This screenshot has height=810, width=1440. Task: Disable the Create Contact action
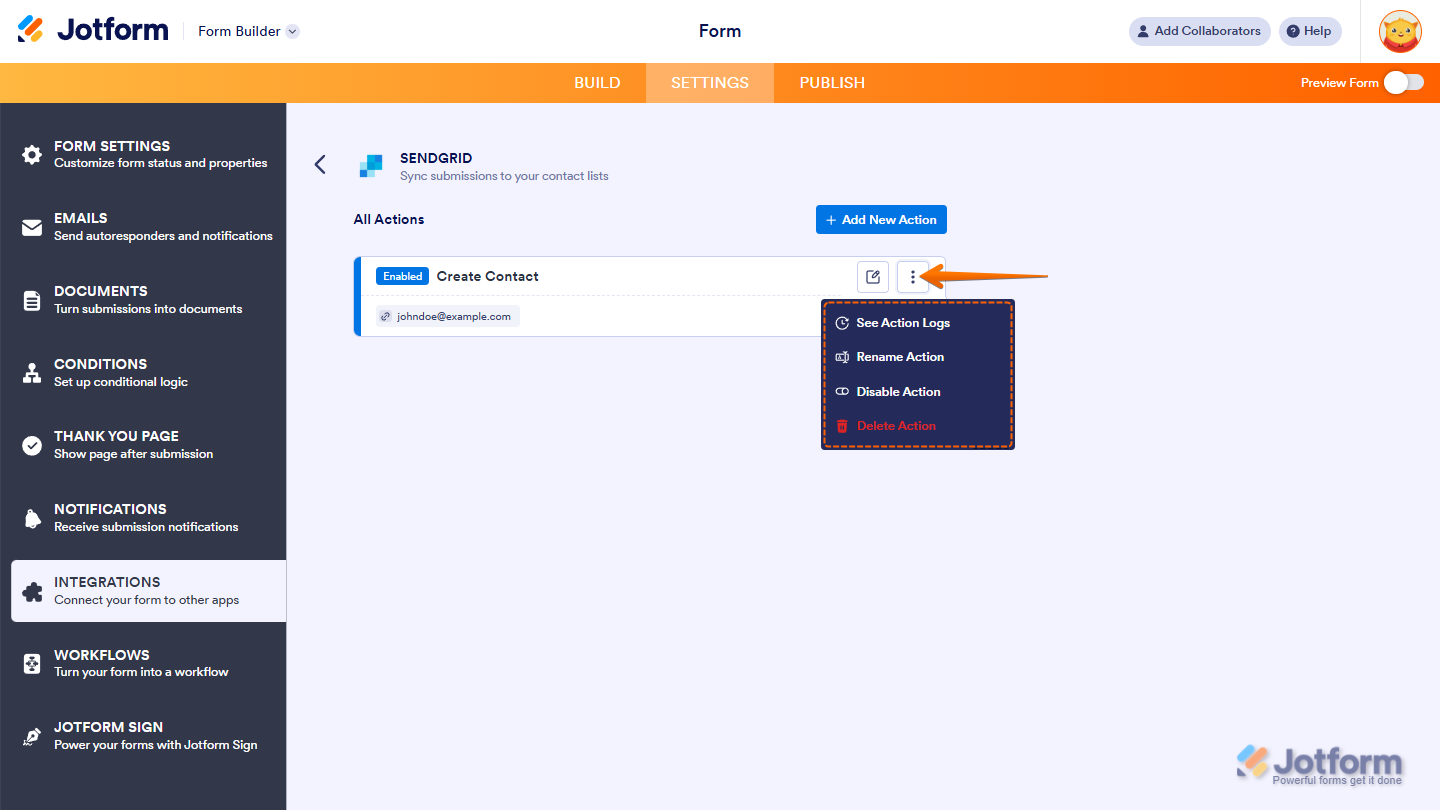898,391
